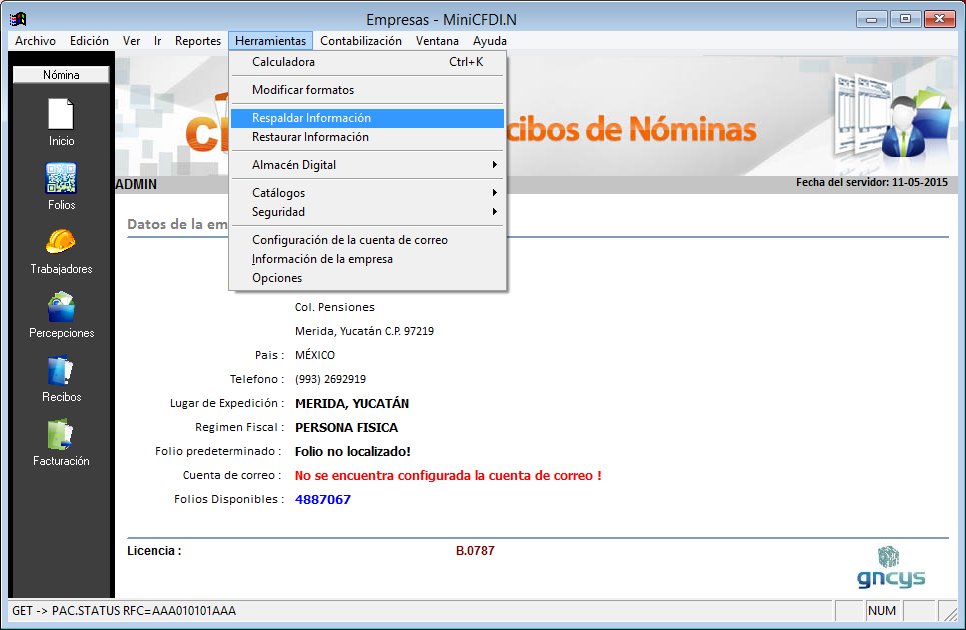Click the blue Folios Disponibles value 4887067

pyautogui.click(x=323, y=499)
